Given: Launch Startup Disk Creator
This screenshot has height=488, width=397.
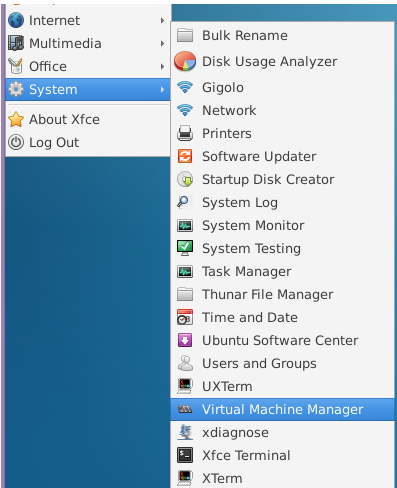Looking at the screenshot, I should coord(283,179).
